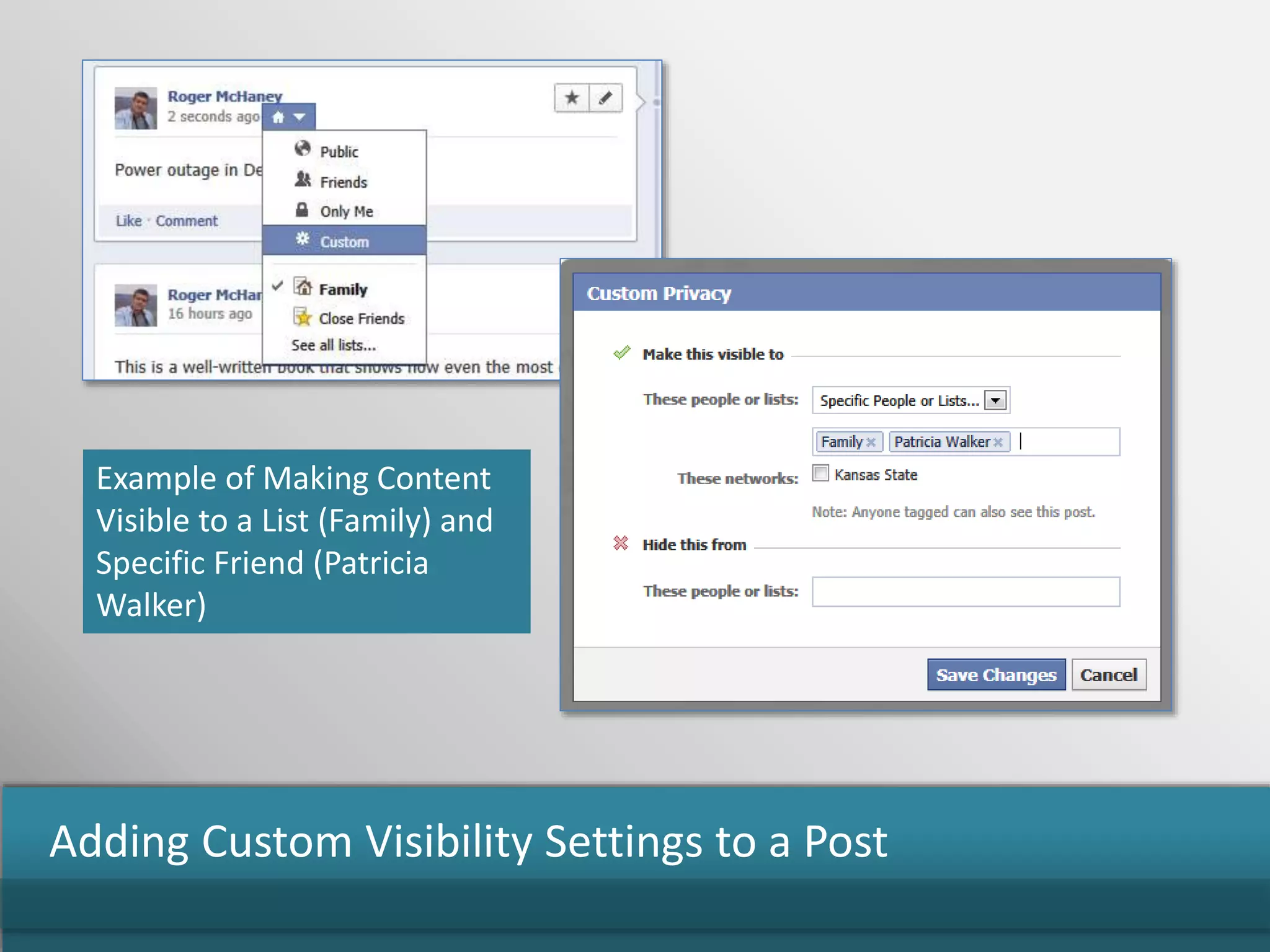Click the green checkmark visibility icon
Screen dimensions: 1270x952
621,353
